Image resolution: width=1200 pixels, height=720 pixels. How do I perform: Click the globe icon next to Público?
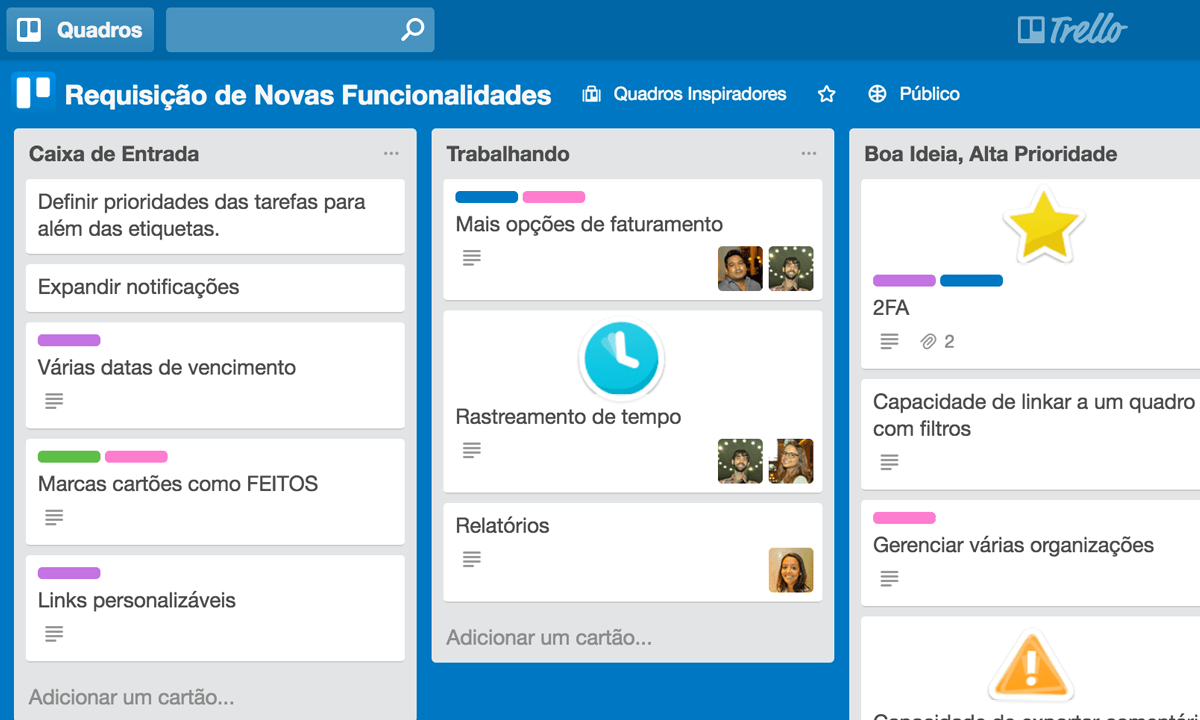[x=877, y=93]
